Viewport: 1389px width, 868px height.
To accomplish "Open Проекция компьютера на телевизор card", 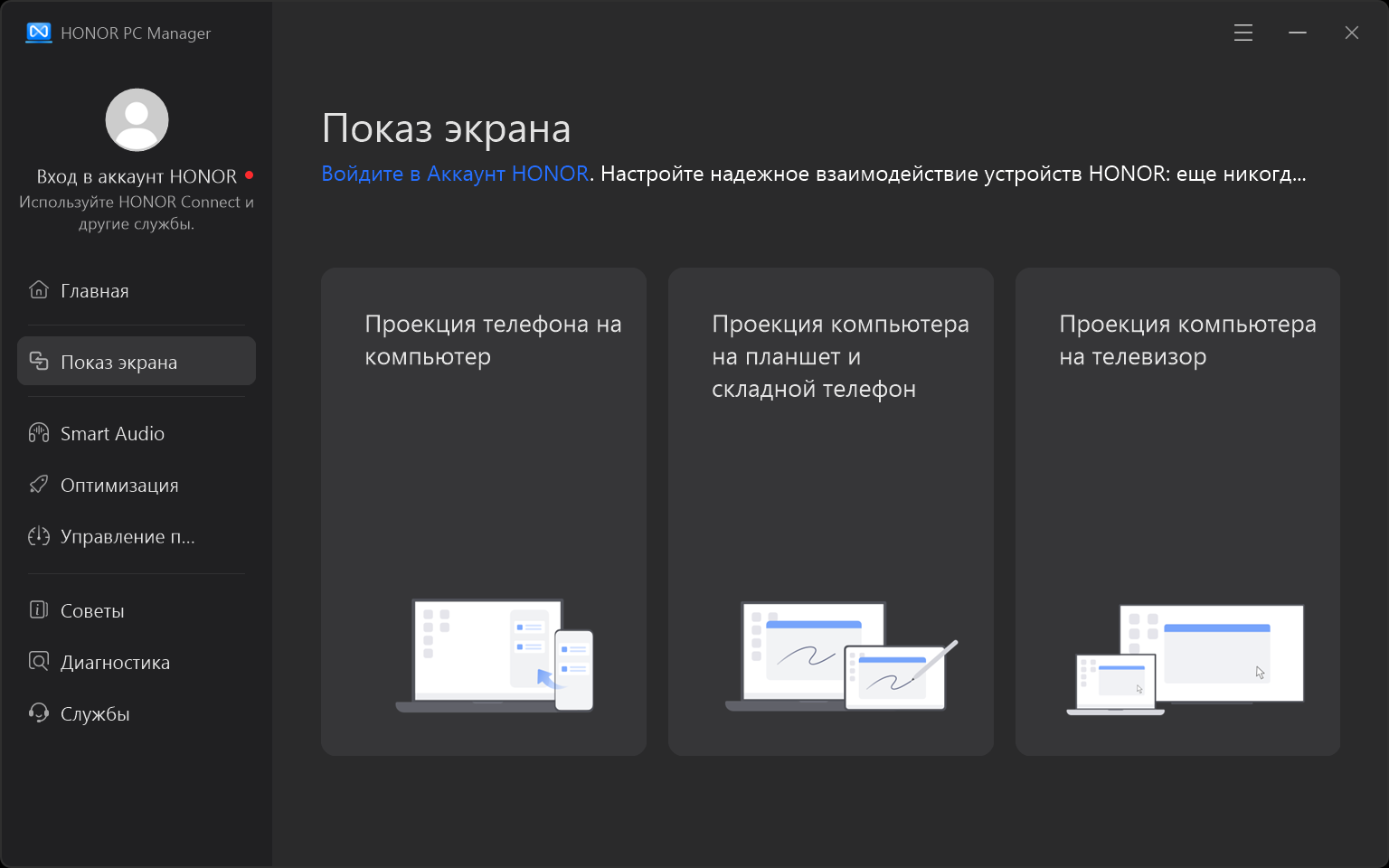I will click(1177, 512).
